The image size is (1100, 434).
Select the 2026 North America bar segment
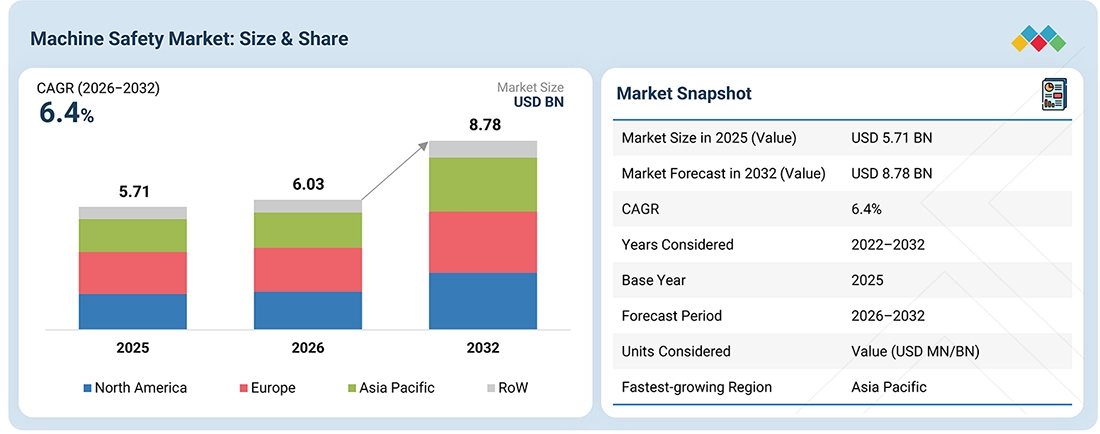coord(308,310)
